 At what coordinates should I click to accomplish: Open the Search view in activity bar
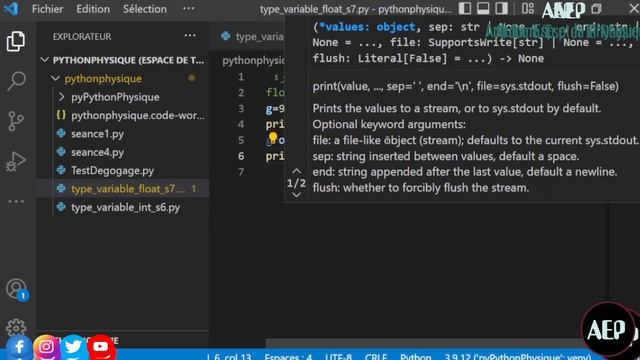(16, 81)
